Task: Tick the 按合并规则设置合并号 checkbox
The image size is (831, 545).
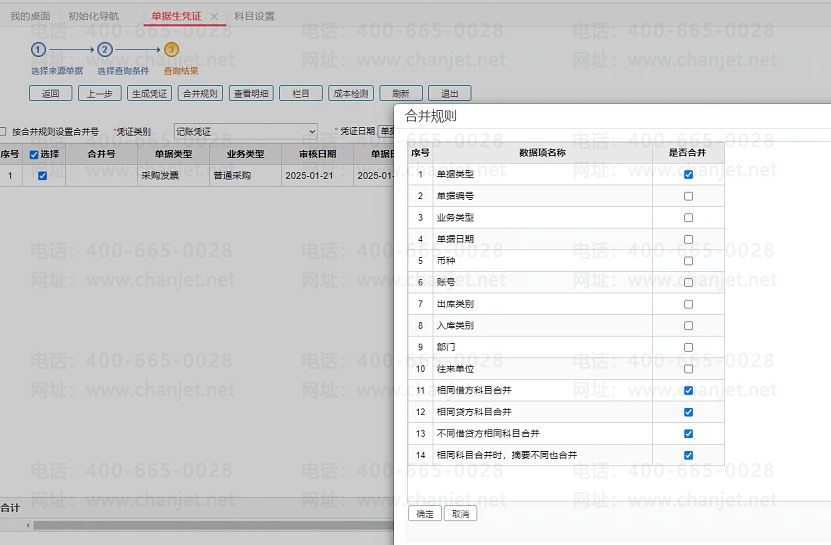Action: [3, 131]
